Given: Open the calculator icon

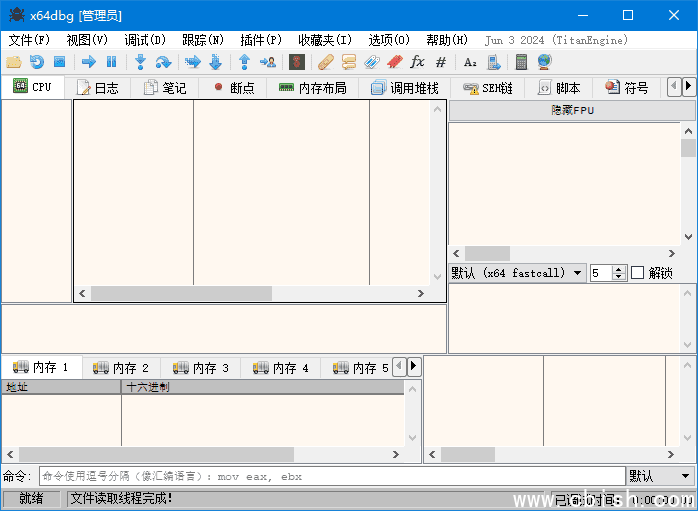Looking at the screenshot, I should click(521, 62).
